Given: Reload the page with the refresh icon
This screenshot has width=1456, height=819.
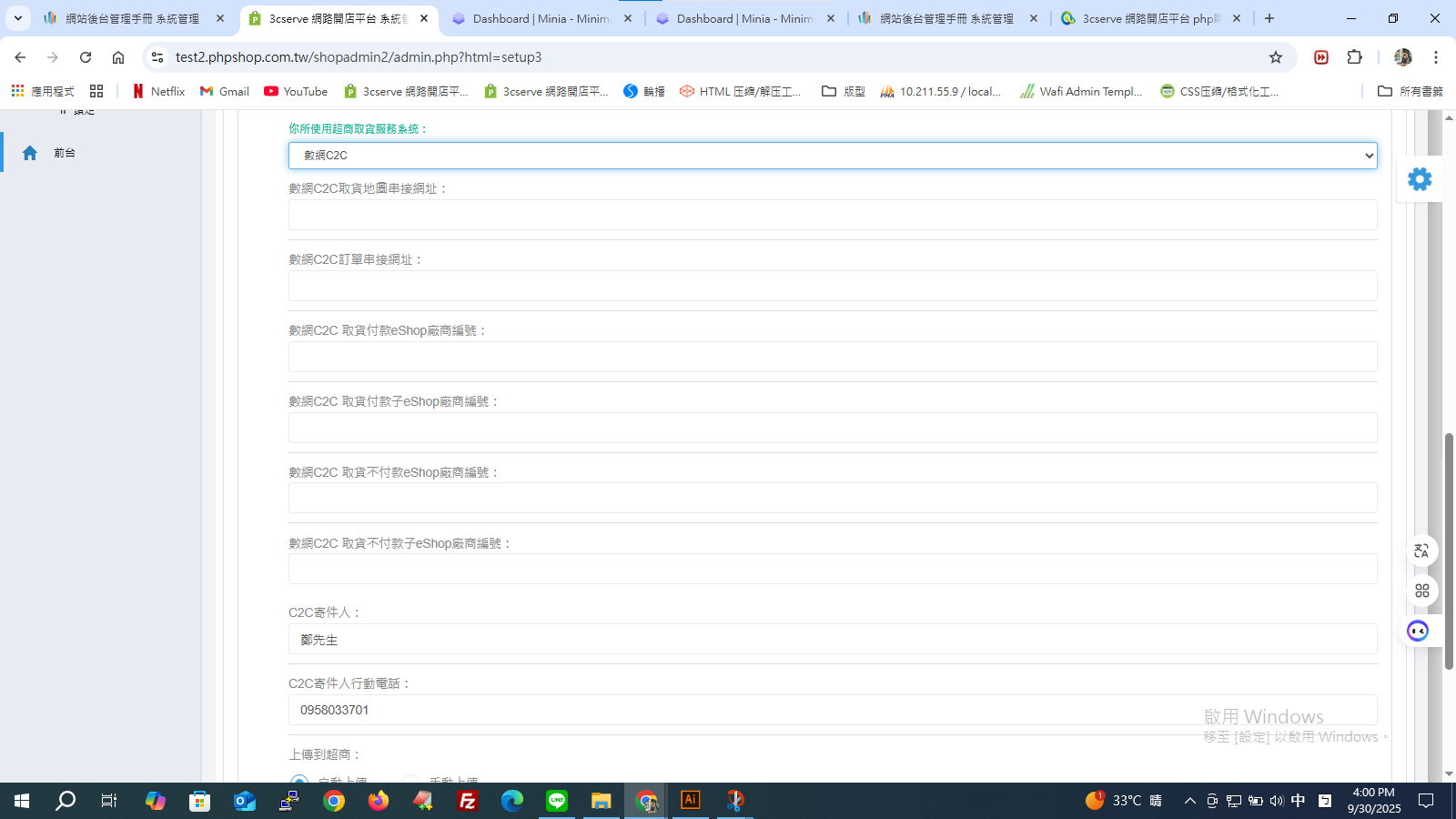Looking at the screenshot, I should click(86, 57).
